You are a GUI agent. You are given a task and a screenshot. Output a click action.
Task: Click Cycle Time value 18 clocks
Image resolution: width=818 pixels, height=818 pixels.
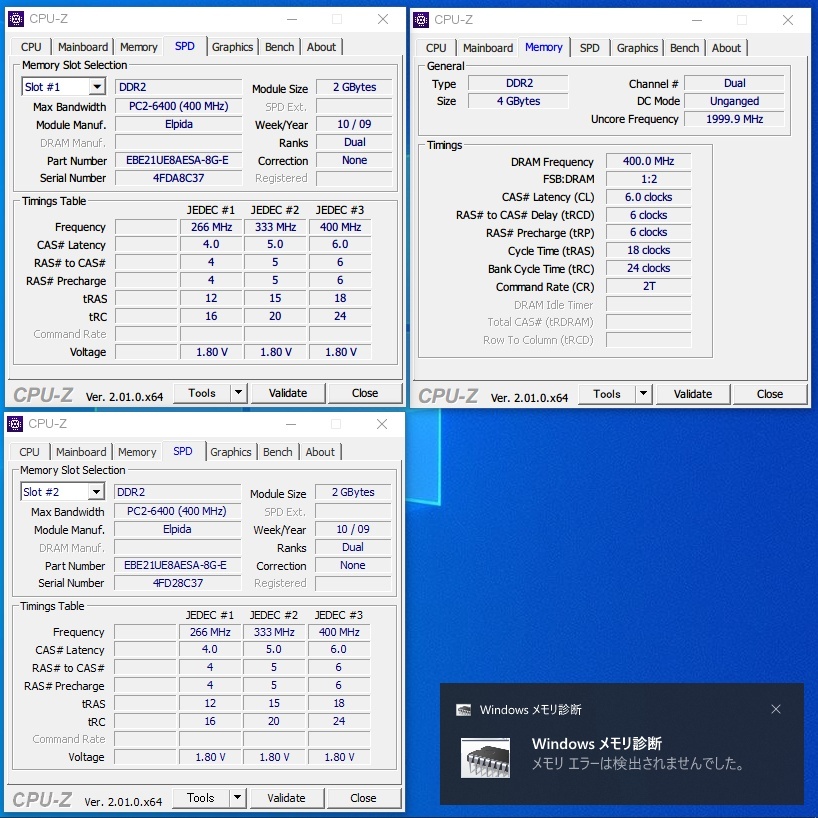648,250
